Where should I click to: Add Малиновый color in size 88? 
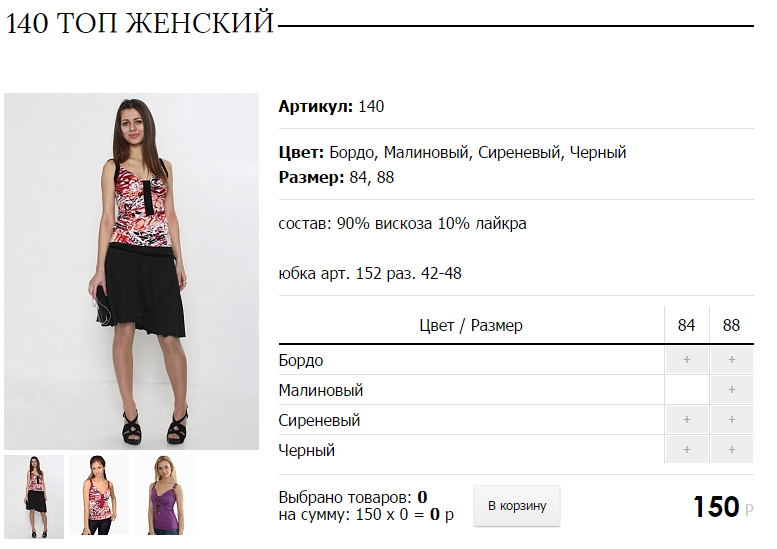[x=732, y=390]
